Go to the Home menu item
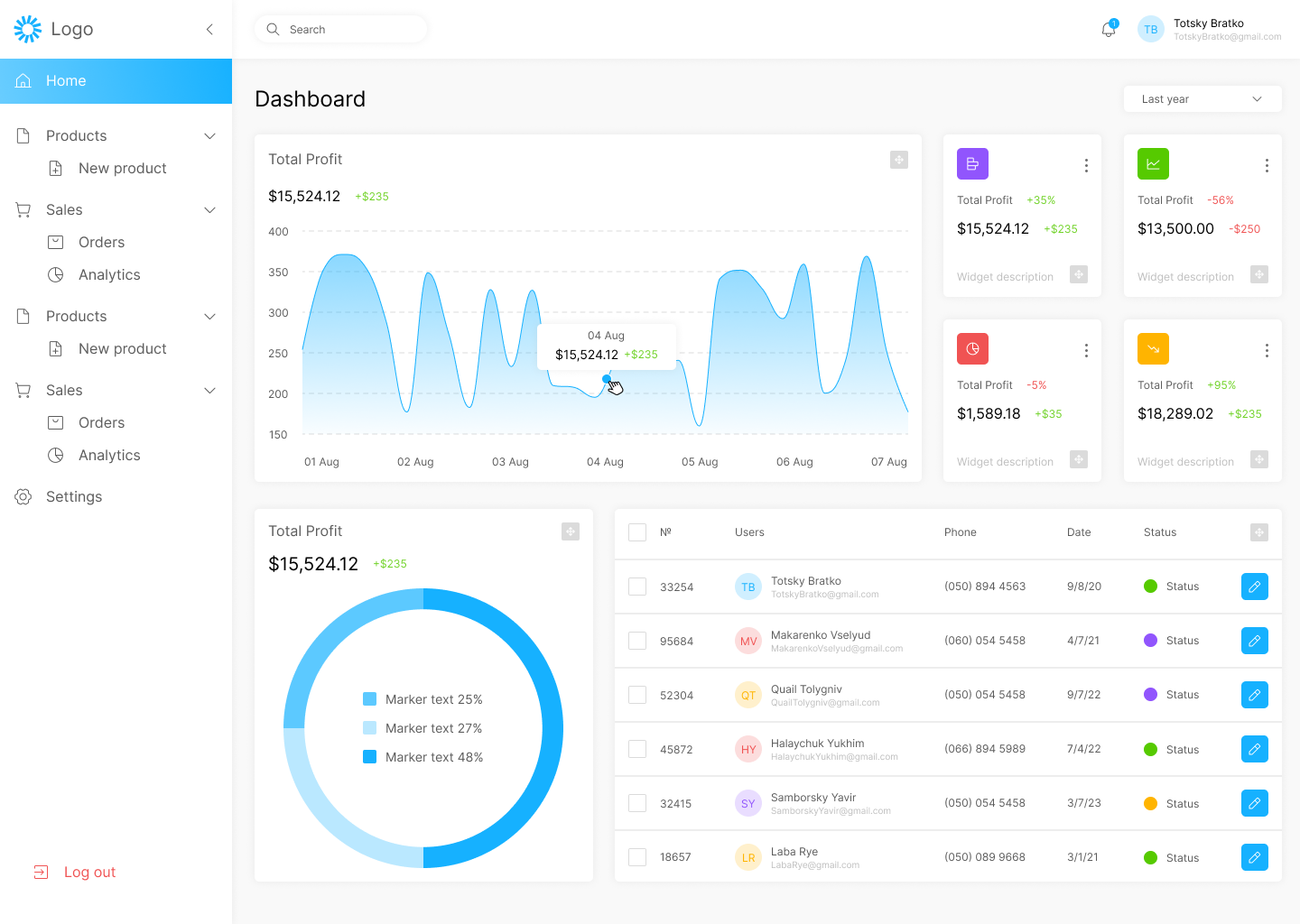 click(116, 81)
